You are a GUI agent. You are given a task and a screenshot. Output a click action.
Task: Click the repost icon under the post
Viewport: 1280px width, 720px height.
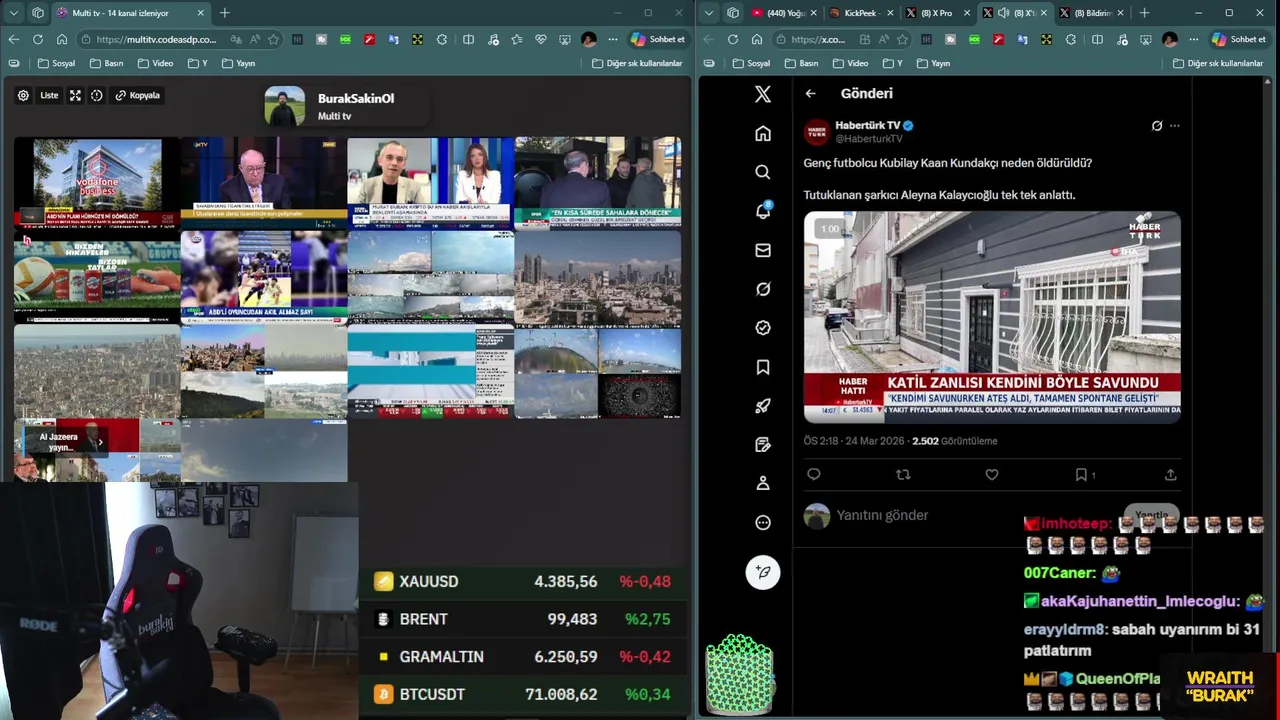(903, 475)
